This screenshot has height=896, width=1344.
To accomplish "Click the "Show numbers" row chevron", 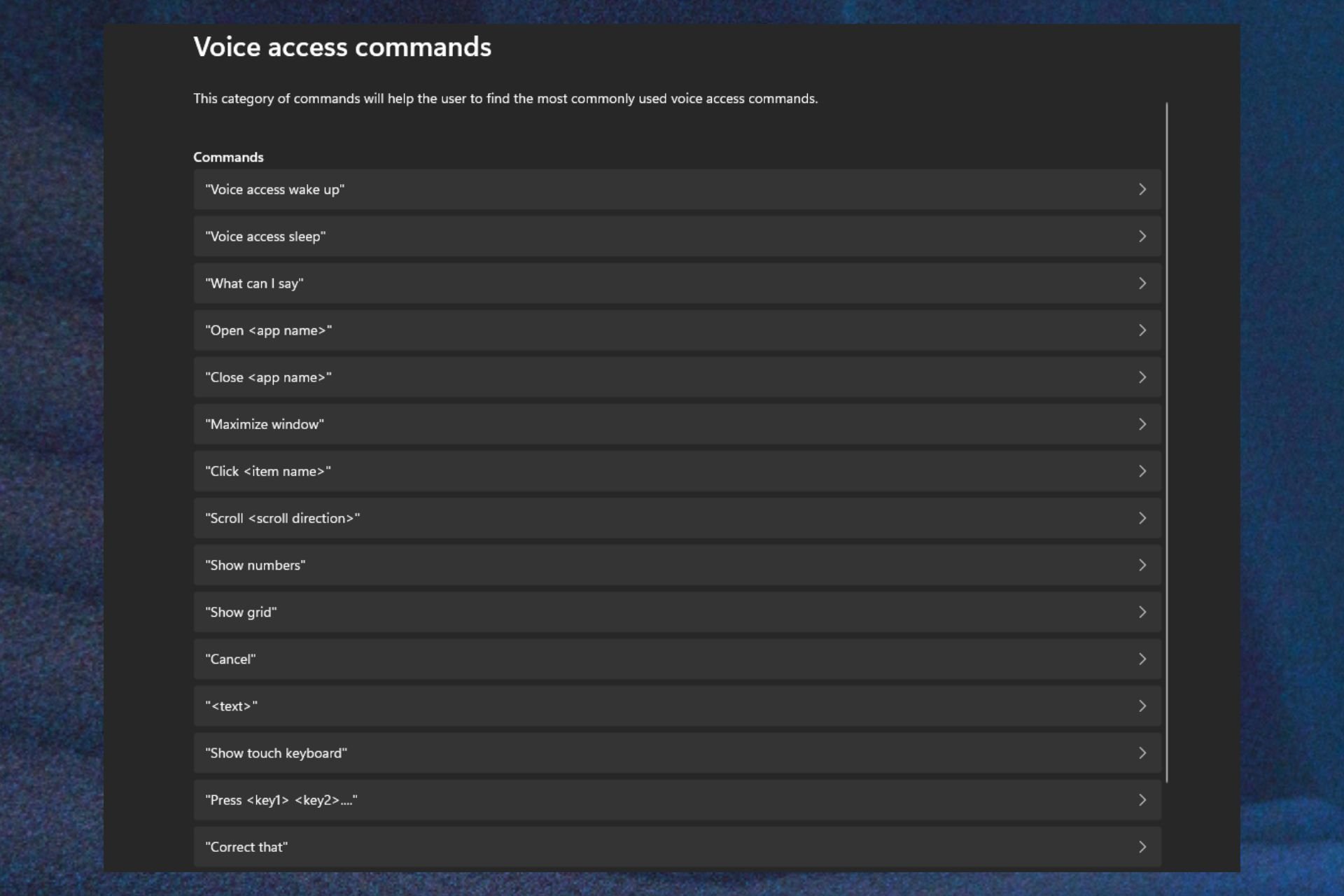I will (x=1142, y=565).
